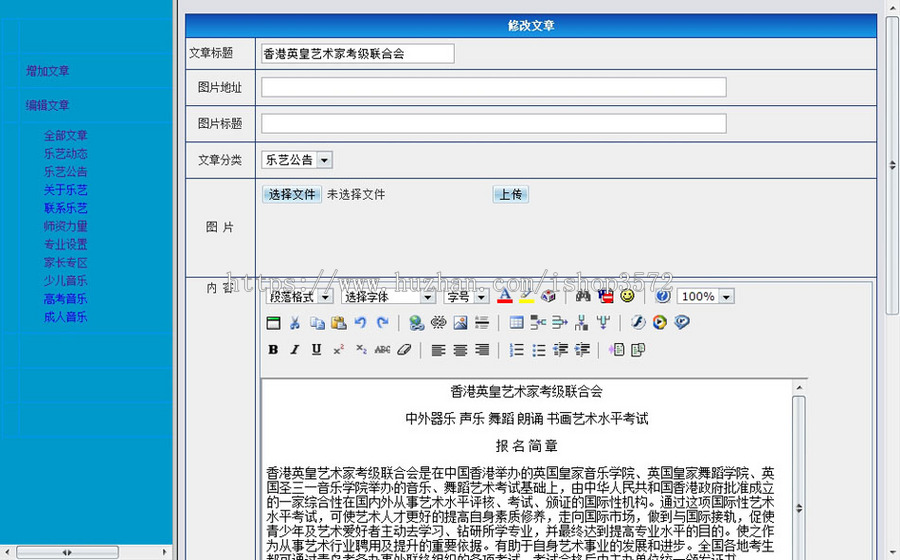Click the 图片地址 image address field
The height and width of the screenshot is (560, 900).
pyautogui.click(x=494, y=87)
